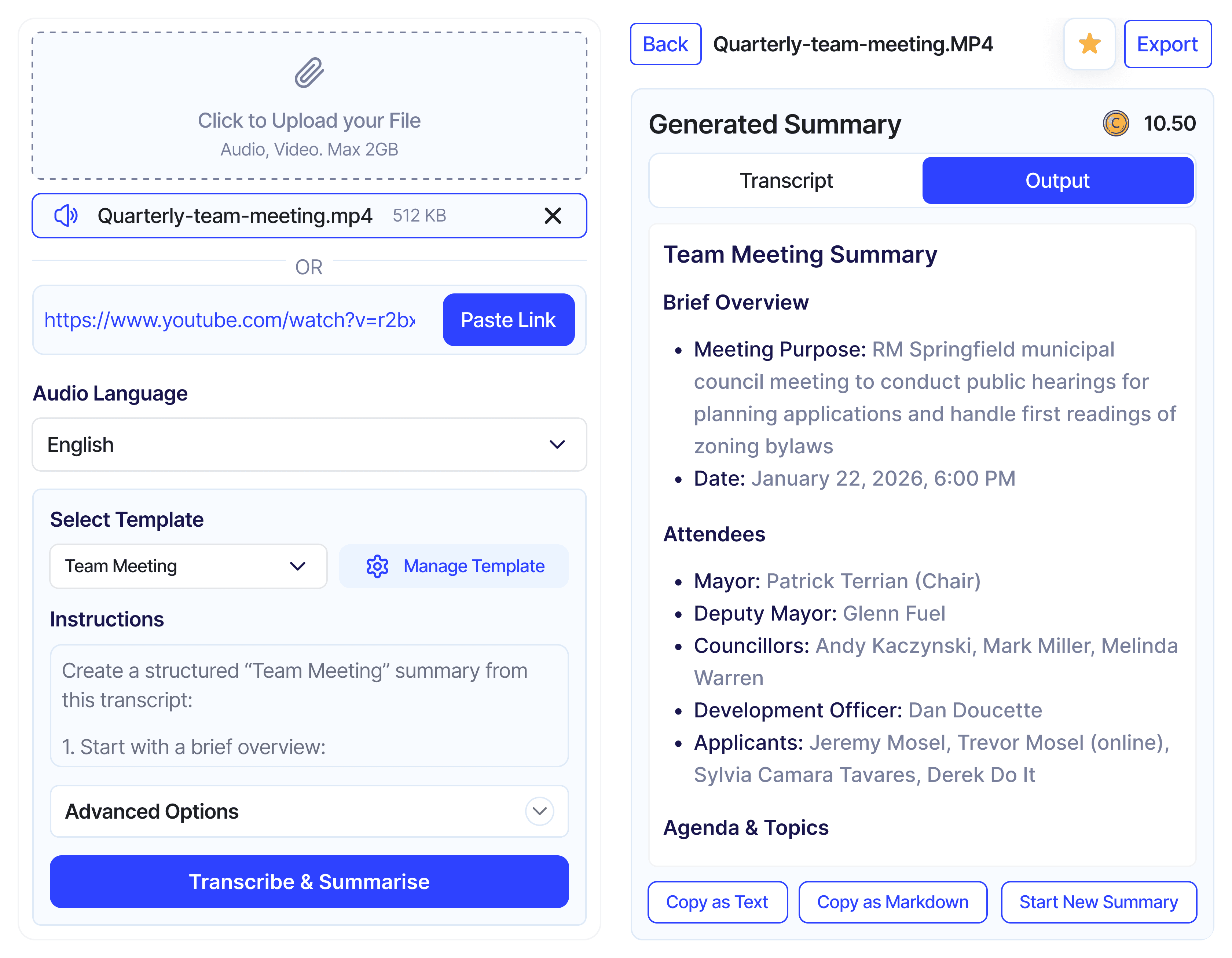Click the gold credits coin icon
Image resolution: width=1232 pixels, height=958 pixels.
coord(1115,124)
